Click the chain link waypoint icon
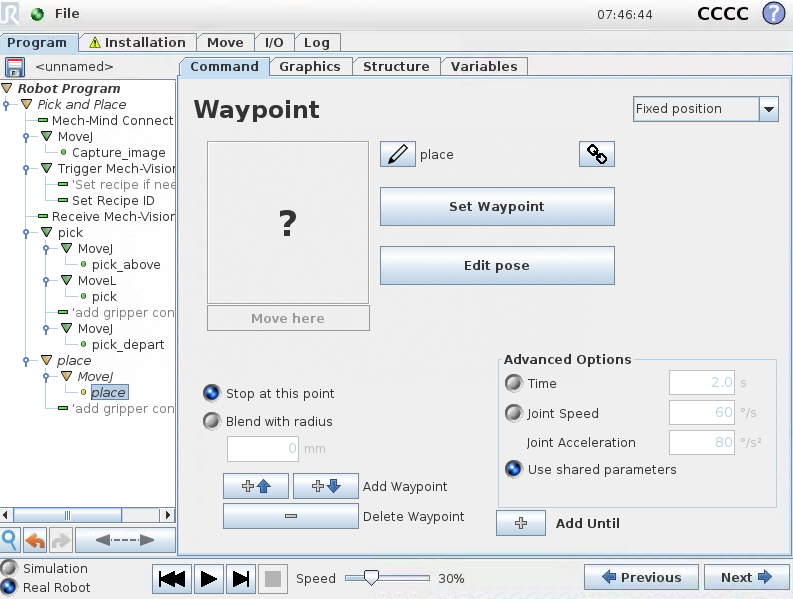 (x=596, y=154)
